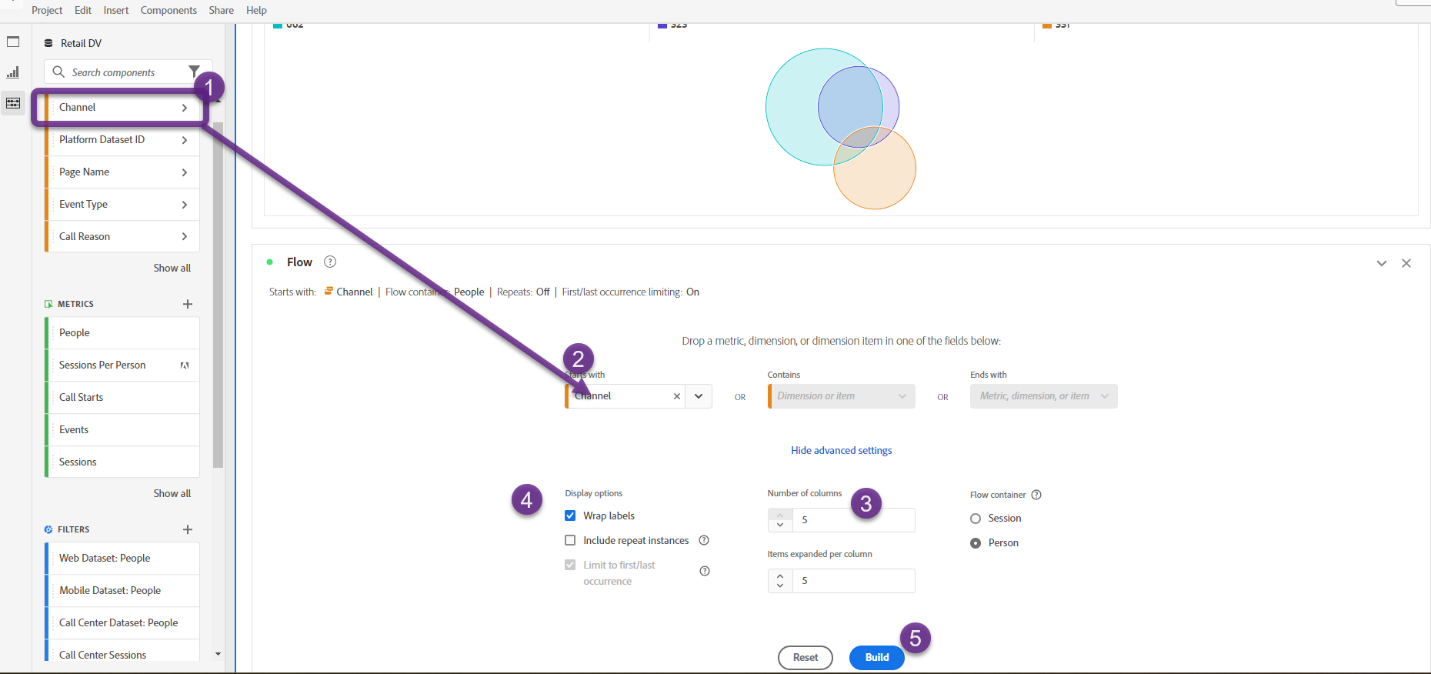This screenshot has height=674, width=1431.
Task: Click the filter funnel icon beside search
Action: (x=194, y=72)
